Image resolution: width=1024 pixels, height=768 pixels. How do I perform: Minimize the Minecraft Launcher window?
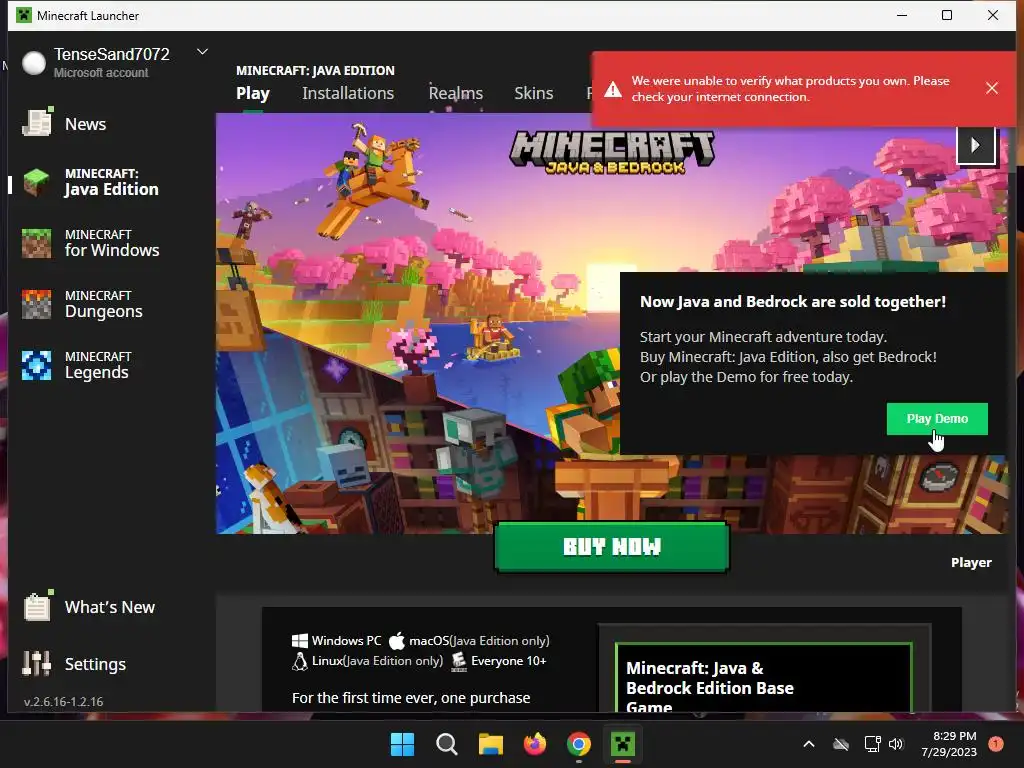click(x=902, y=15)
